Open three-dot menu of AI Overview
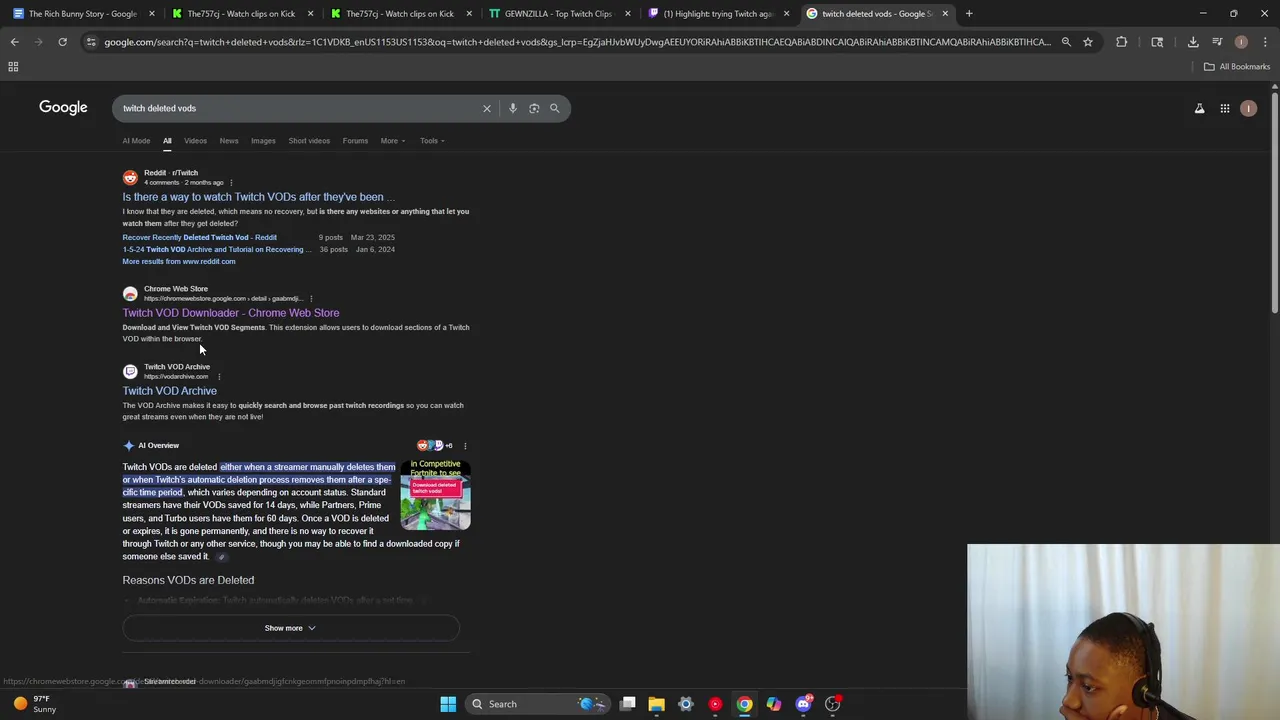This screenshot has width=1280, height=720. [x=465, y=446]
